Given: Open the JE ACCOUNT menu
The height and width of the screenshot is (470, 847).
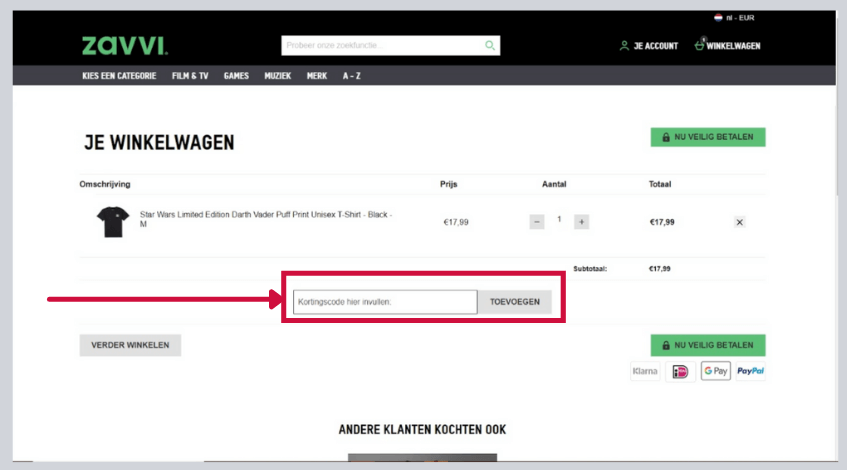Looking at the screenshot, I should pyautogui.click(x=648, y=46).
